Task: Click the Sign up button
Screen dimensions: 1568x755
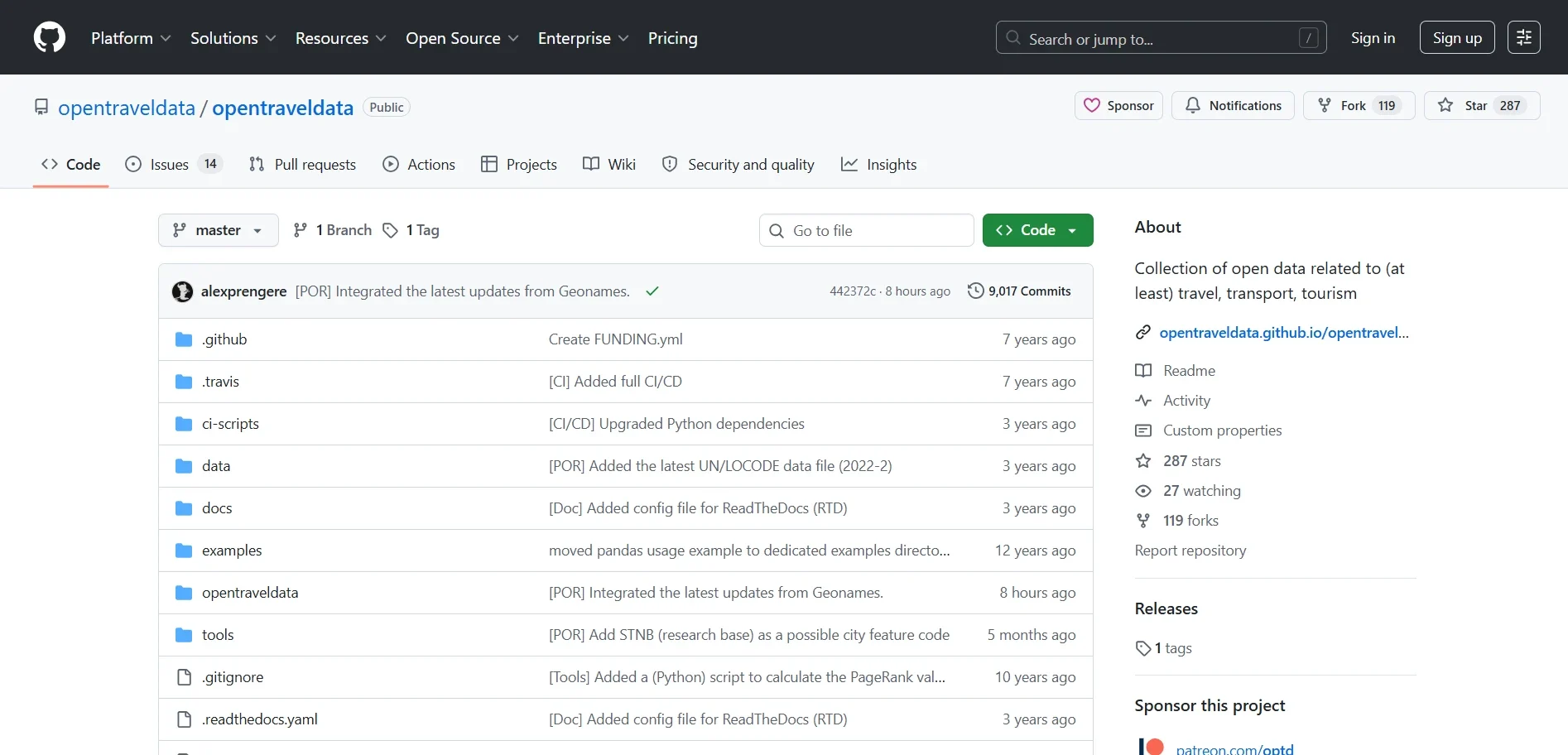Action: [x=1457, y=38]
